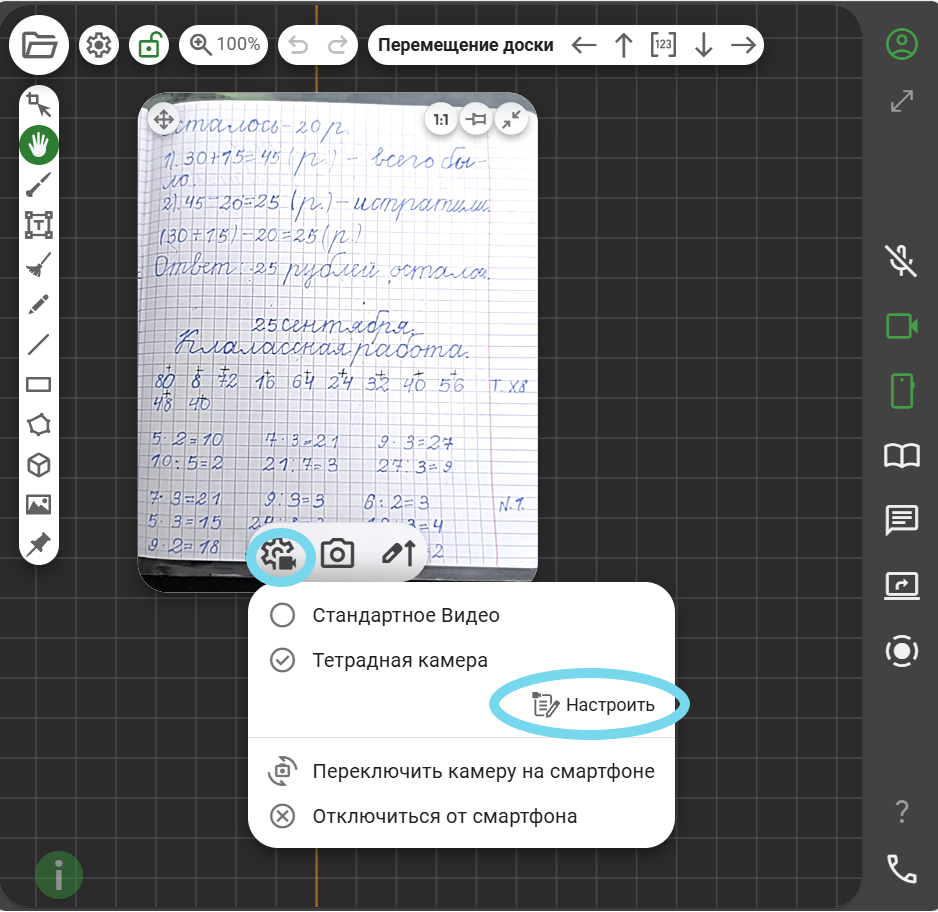The image size is (938, 912).
Task: Open the folder file manager icon
Action: tap(40, 45)
